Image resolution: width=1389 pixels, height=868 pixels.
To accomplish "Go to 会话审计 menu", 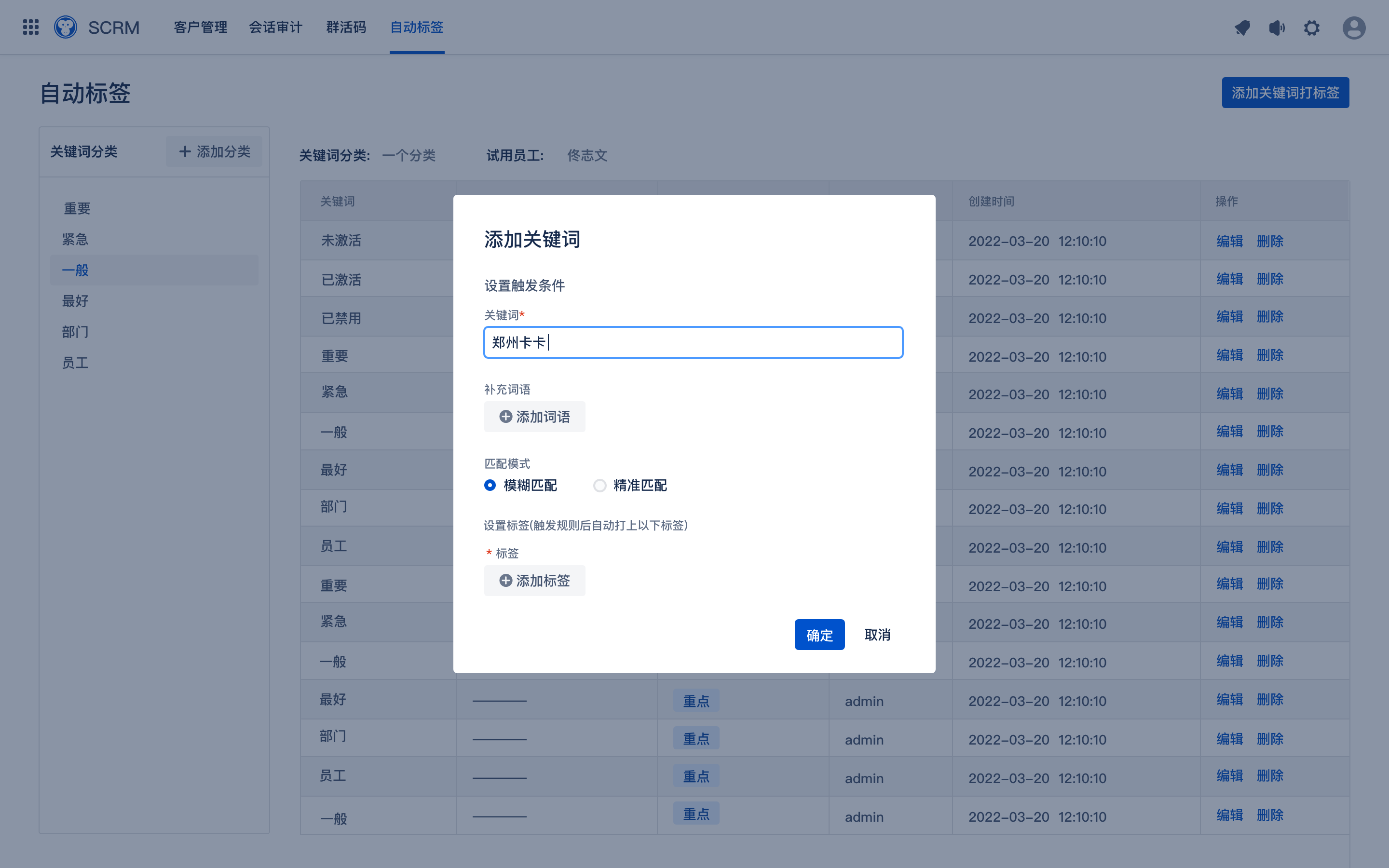I will [x=275, y=27].
